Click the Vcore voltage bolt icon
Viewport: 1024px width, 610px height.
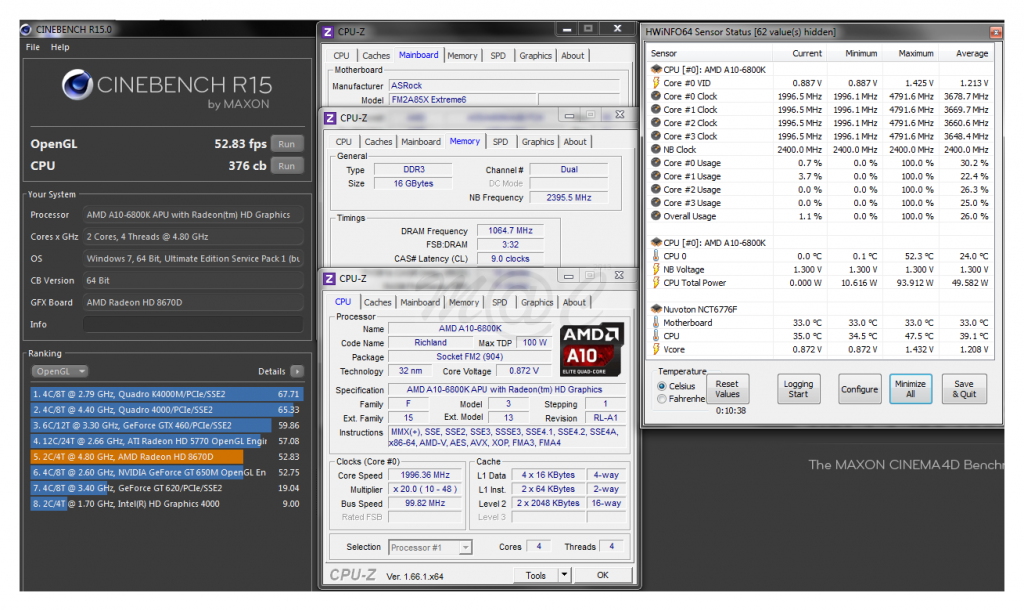coord(656,350)
